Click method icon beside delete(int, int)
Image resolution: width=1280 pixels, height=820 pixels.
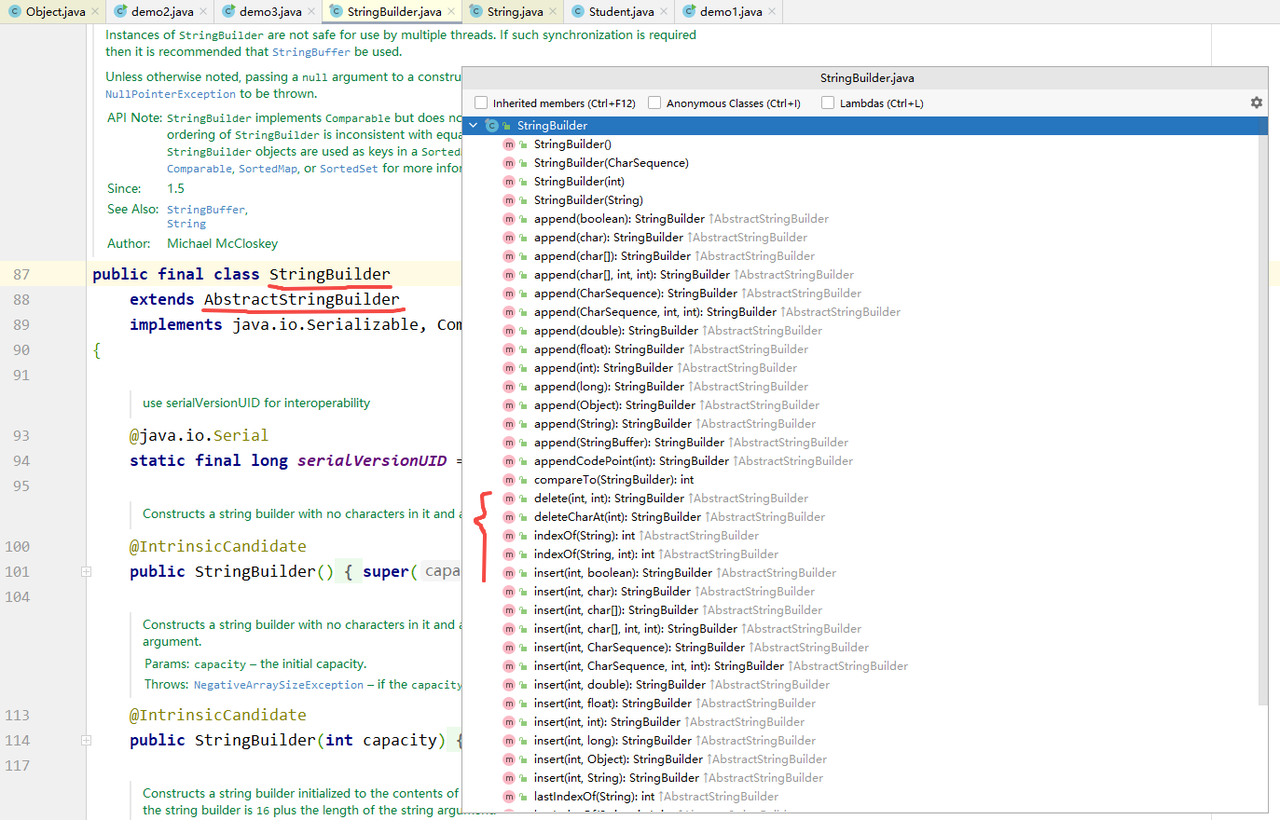pyautogui.click(x=509, y=498)
